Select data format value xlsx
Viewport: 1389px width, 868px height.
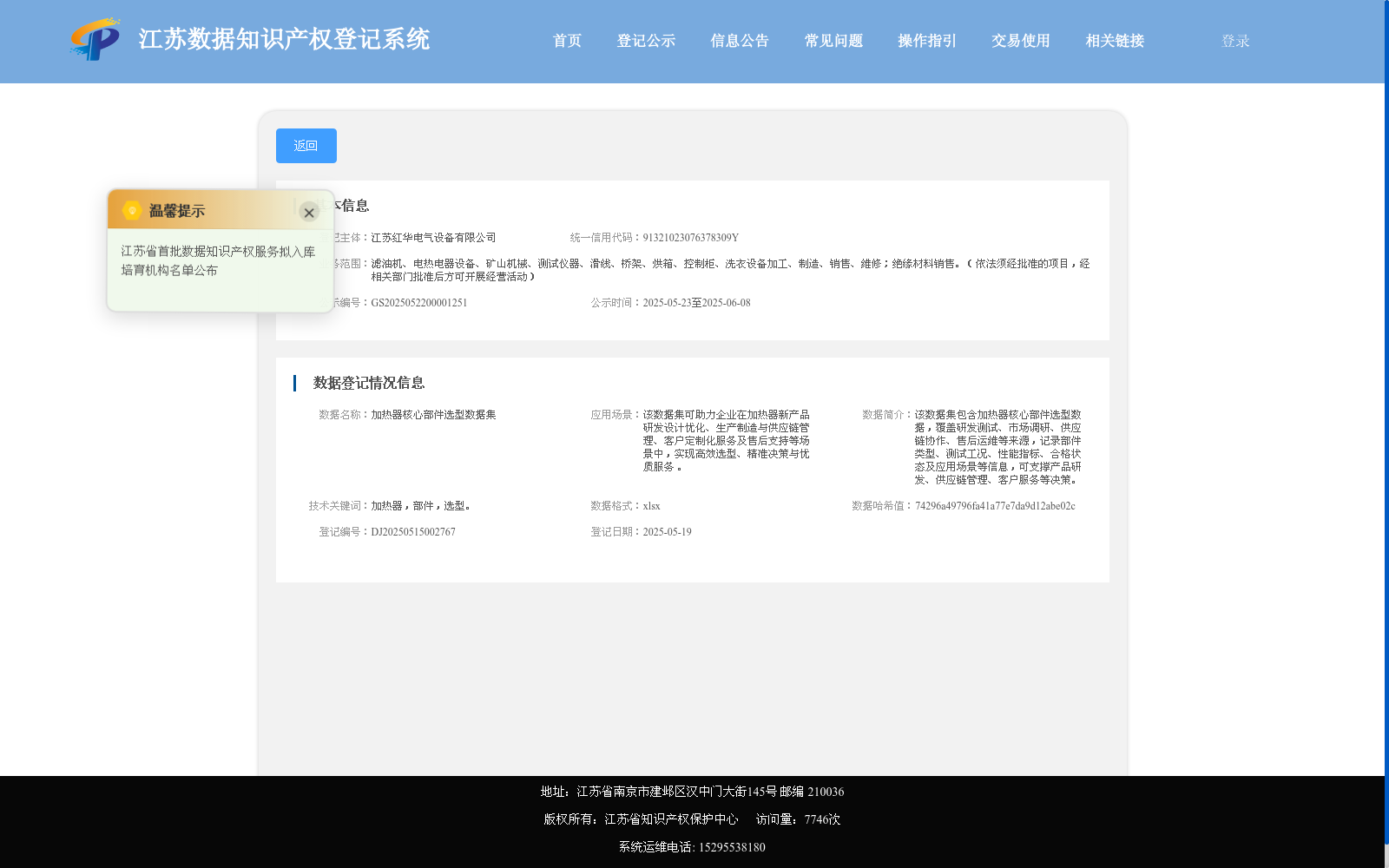click(651, 506)
